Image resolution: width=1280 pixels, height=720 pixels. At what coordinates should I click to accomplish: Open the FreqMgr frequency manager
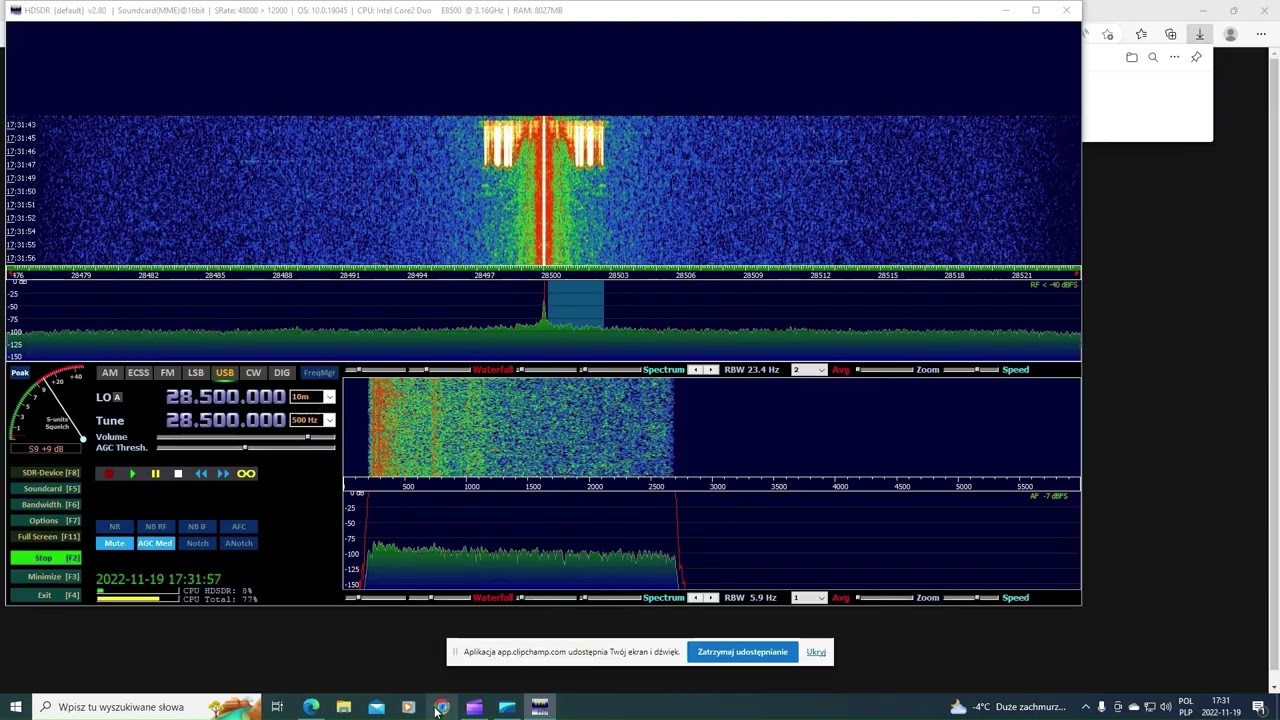pos(319,373)
